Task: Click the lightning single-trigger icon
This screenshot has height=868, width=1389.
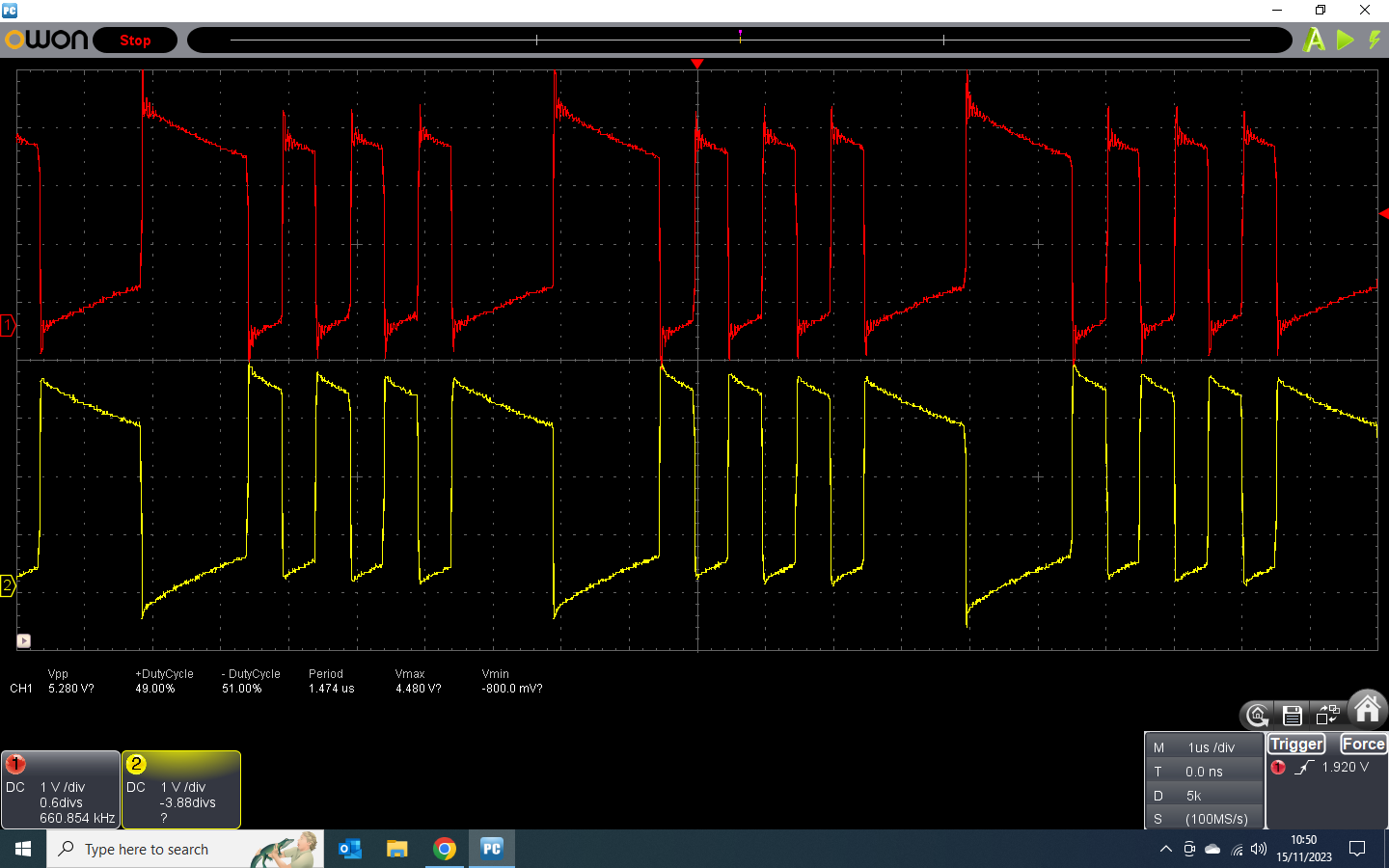Action: pos(1375,40)
